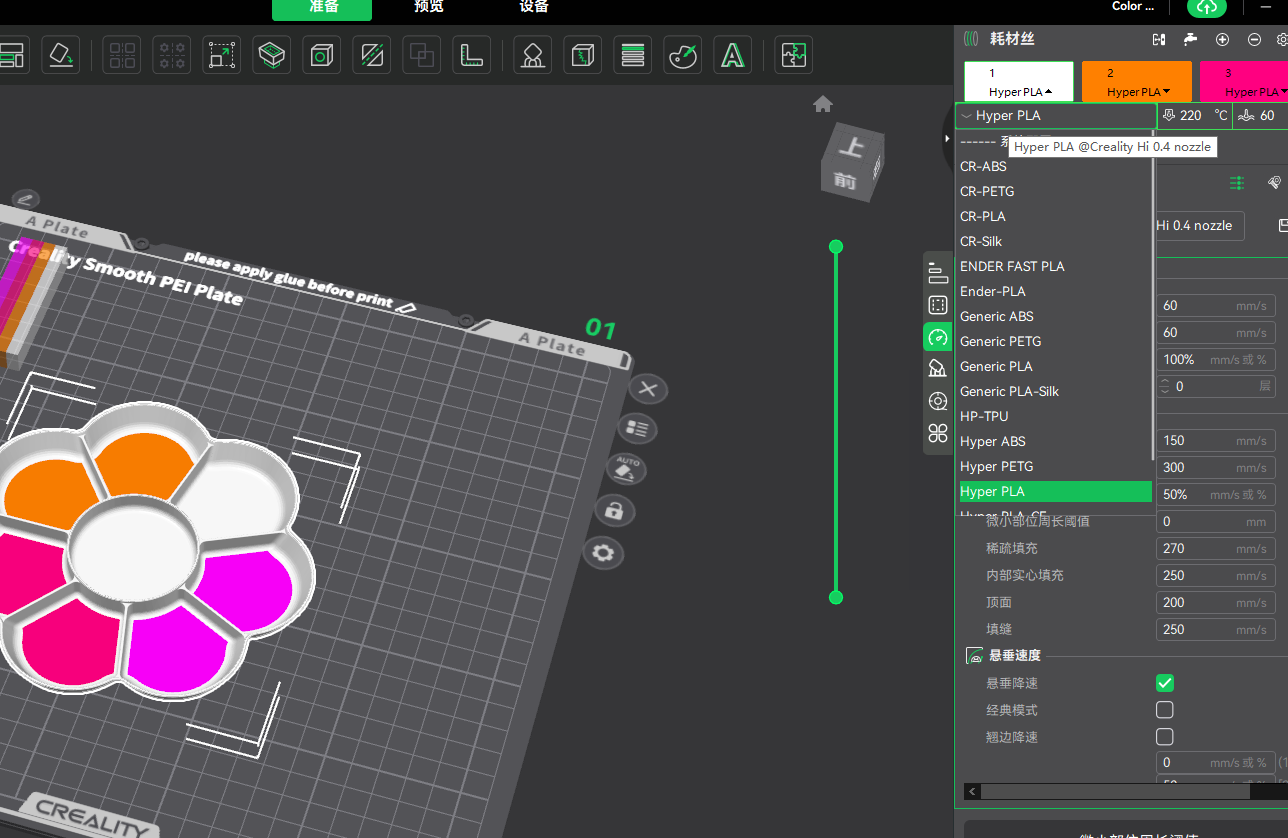Screen dimensions: 1288x838
Task: Click the layer stepper arrows beside 0 层
Action: (x=1164, y=386)
